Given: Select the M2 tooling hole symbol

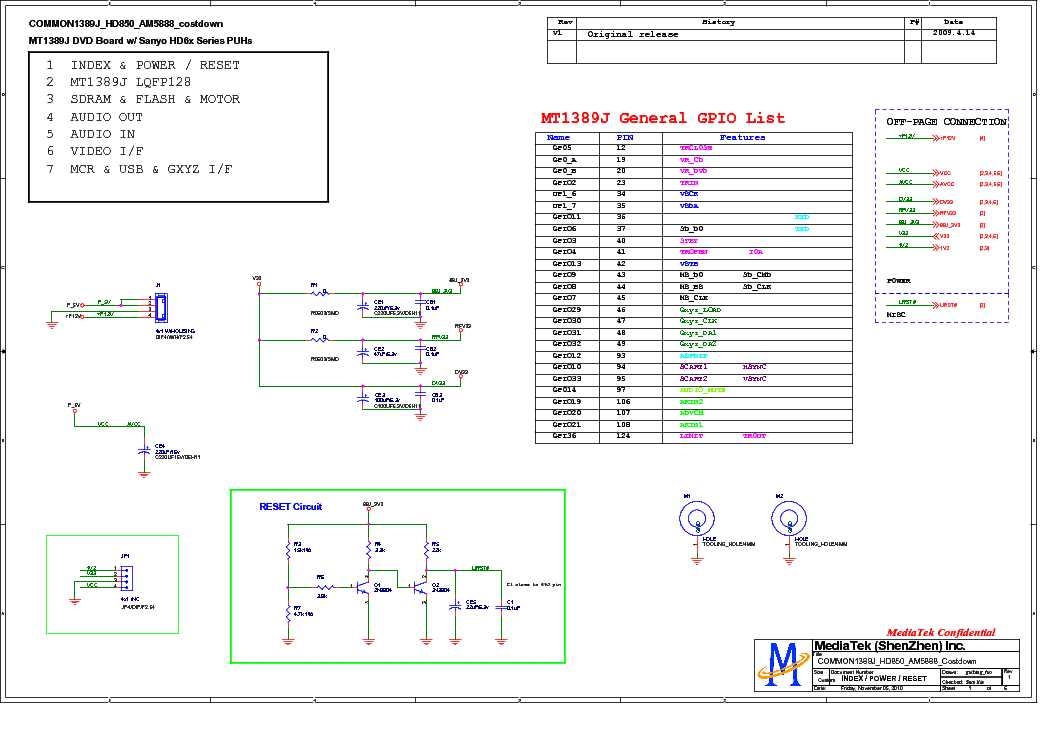Looking at the screenshot, I should pyautogui.click(x=789, y=520).
